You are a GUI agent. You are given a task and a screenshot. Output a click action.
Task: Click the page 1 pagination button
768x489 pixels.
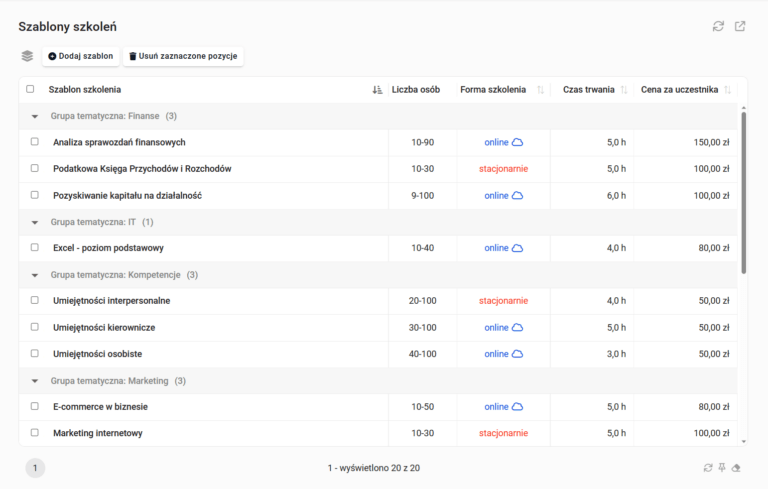point(35,467)
